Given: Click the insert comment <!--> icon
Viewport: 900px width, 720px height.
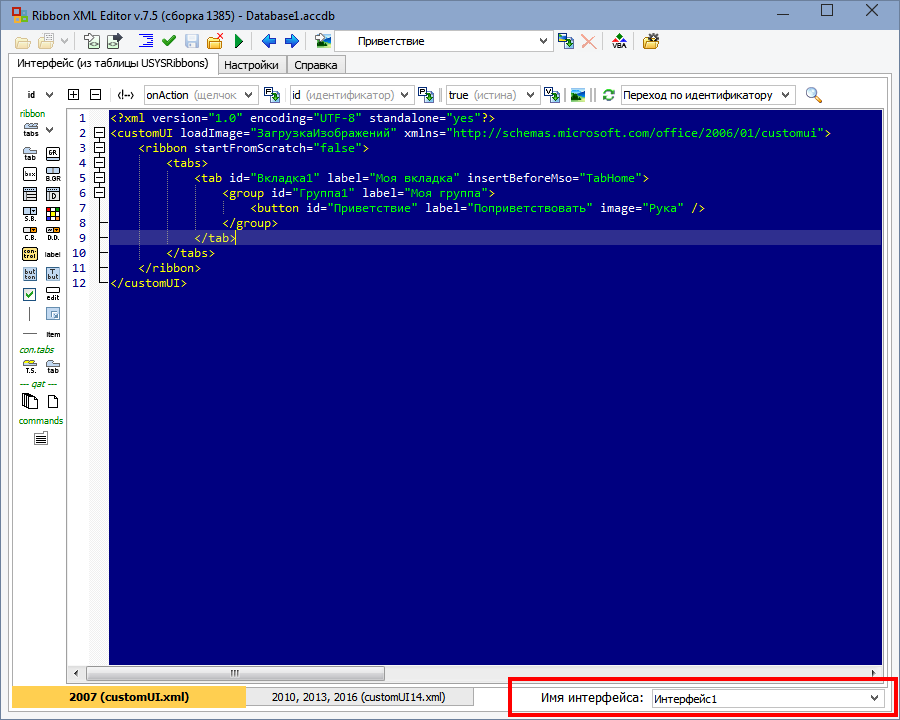Looking at the screenshot, I should point(126,95).
